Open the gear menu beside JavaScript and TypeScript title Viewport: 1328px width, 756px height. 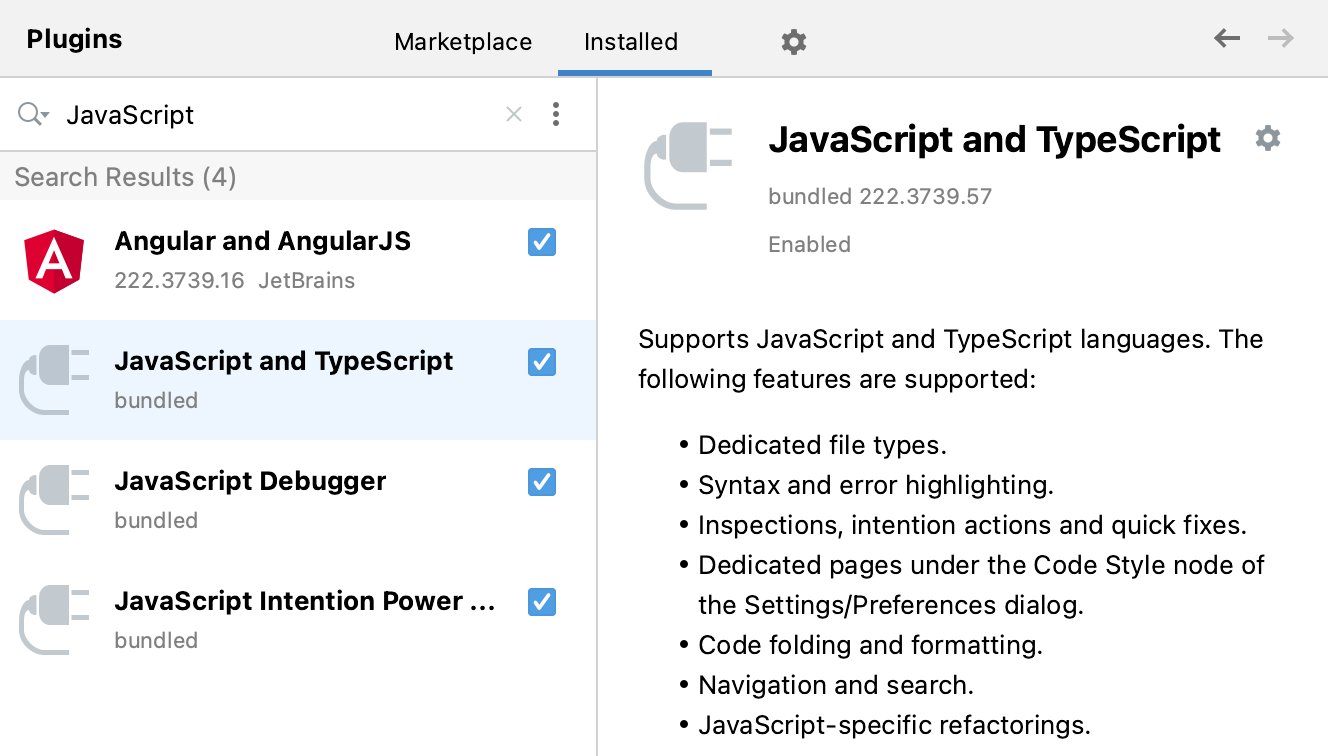pos(1267,139)
